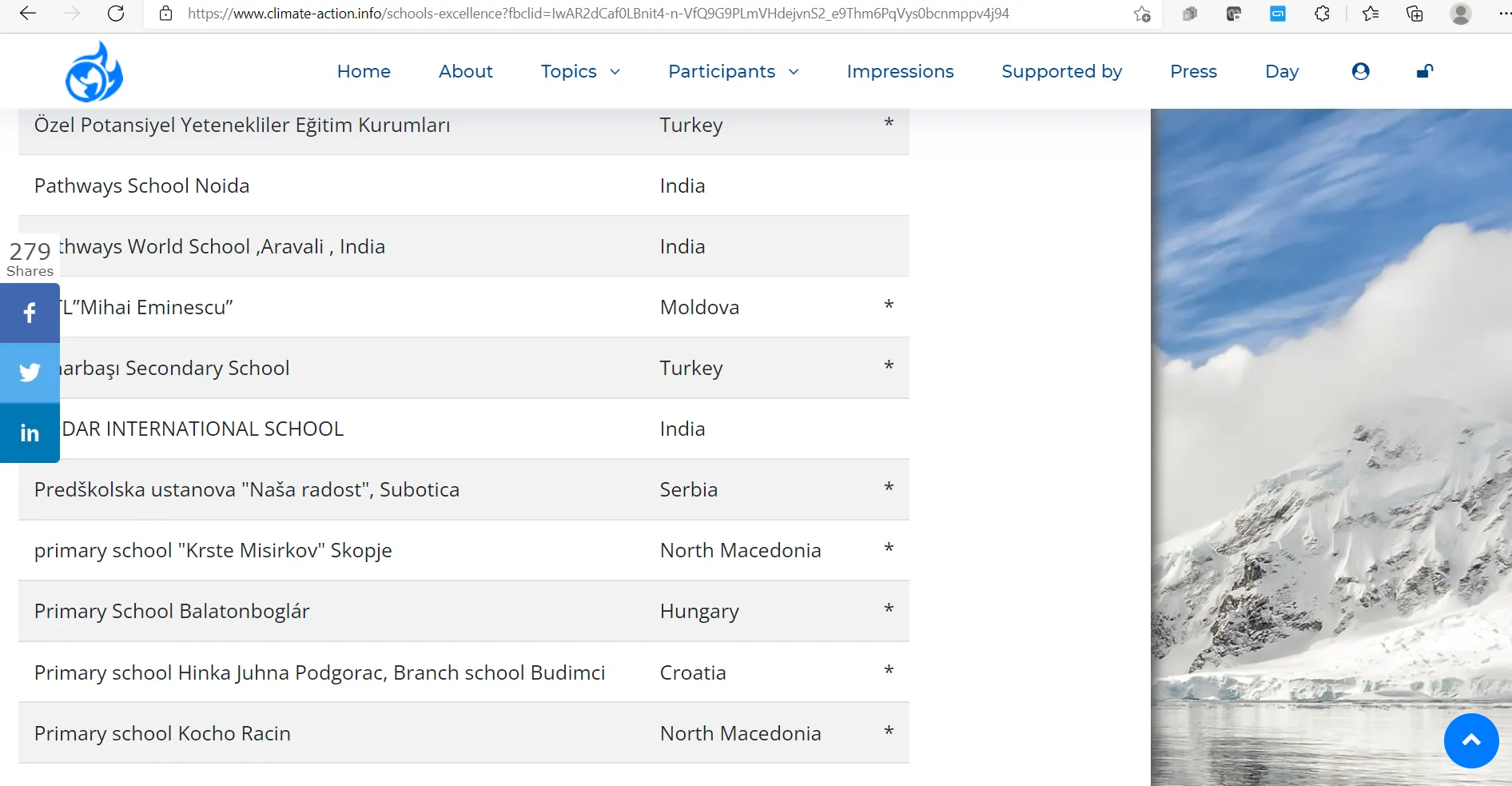Image resolution: width=1512 pixels, height=786 pixels.
Task: Go to Impressions page
Action: tap(900, 71)
